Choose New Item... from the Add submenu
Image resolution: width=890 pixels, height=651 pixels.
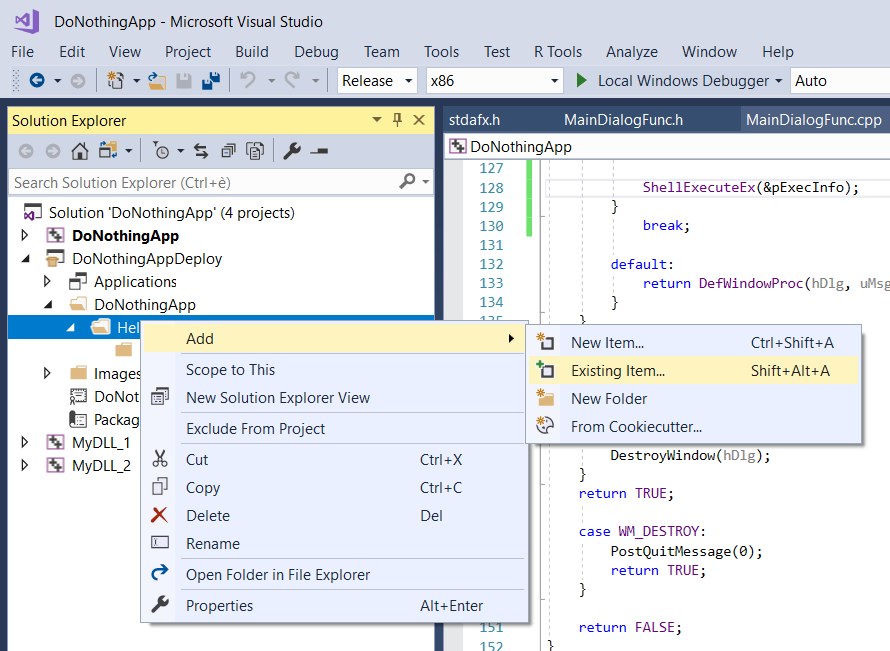694,343
